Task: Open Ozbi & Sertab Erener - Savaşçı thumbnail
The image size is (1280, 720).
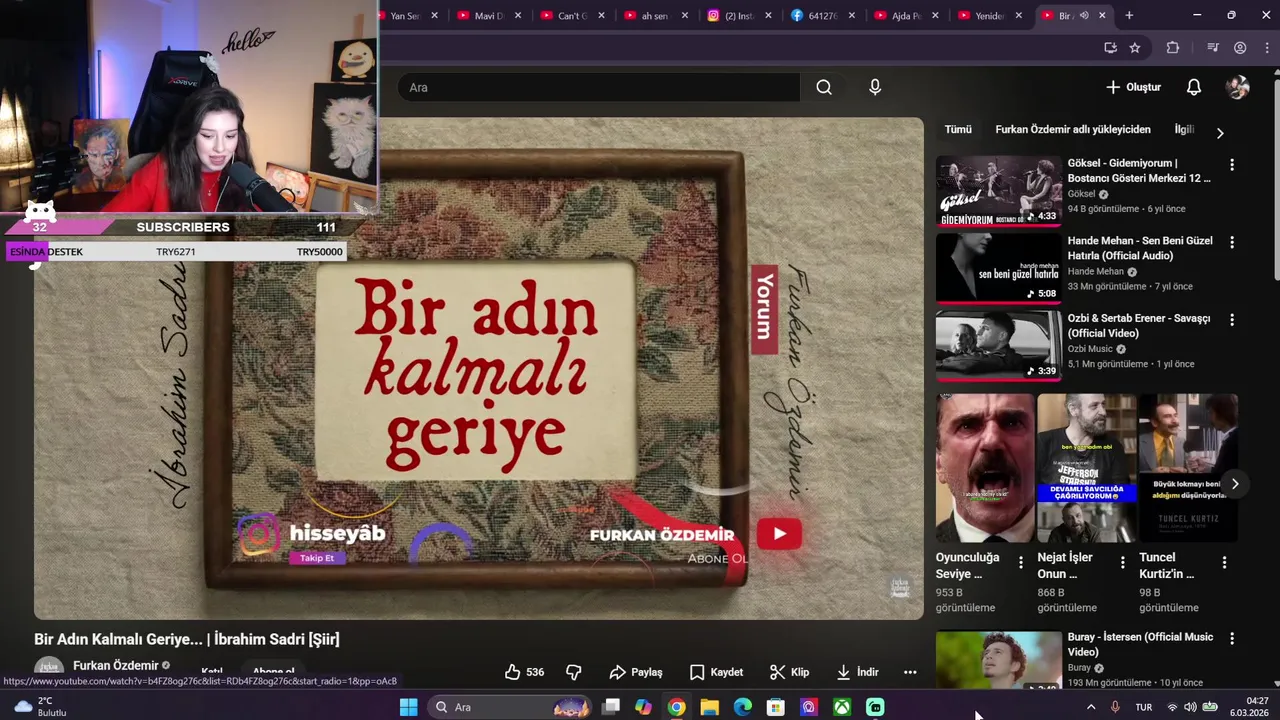Action: [998, 345]
